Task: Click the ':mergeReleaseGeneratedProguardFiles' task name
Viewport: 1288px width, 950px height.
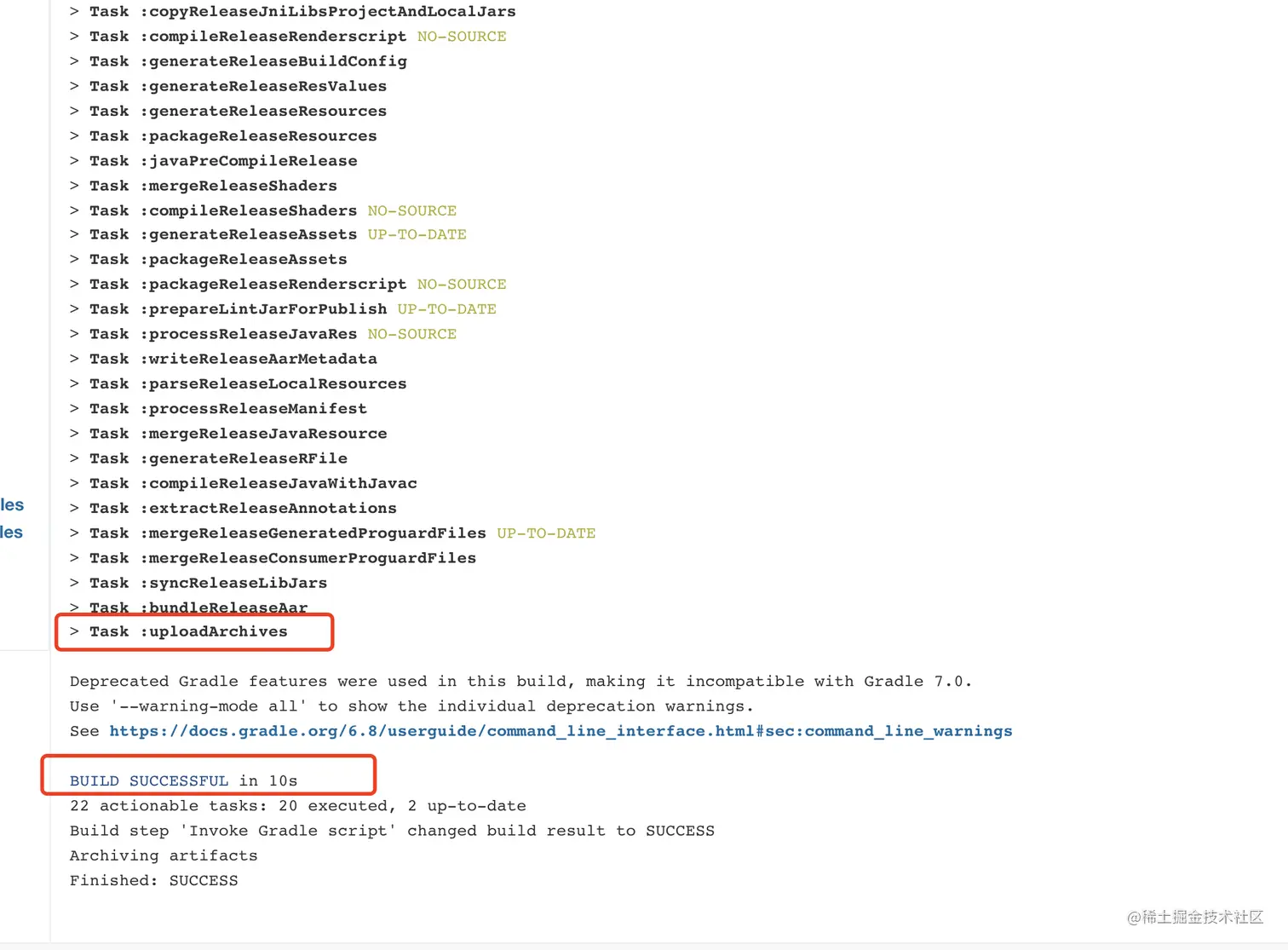Action: (313, 533)
